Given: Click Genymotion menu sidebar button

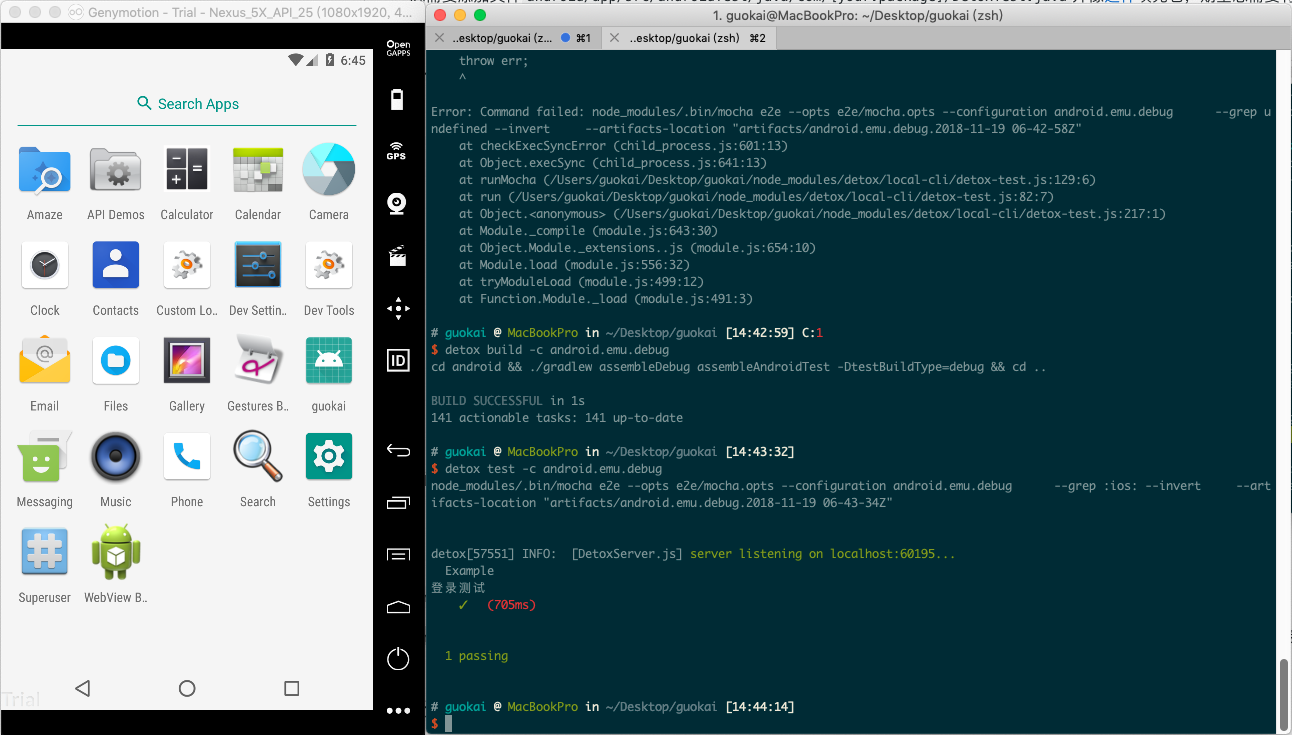Looking at the screenshot, I should [398, 554].
